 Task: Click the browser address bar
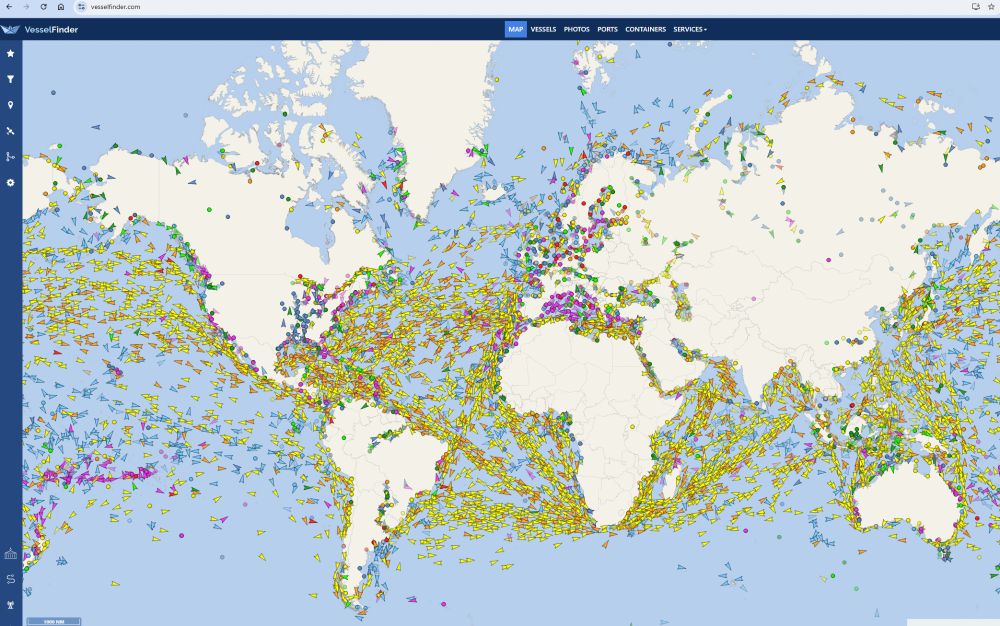150,8
